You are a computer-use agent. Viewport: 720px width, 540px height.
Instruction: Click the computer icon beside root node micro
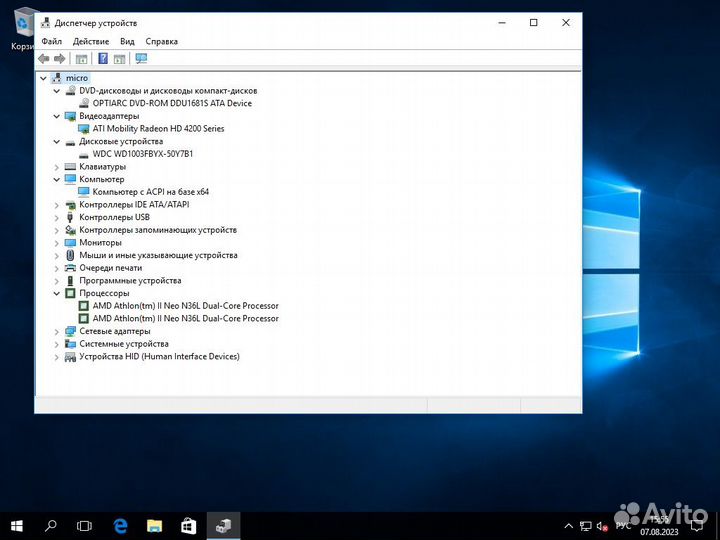(x=56, y=78)
